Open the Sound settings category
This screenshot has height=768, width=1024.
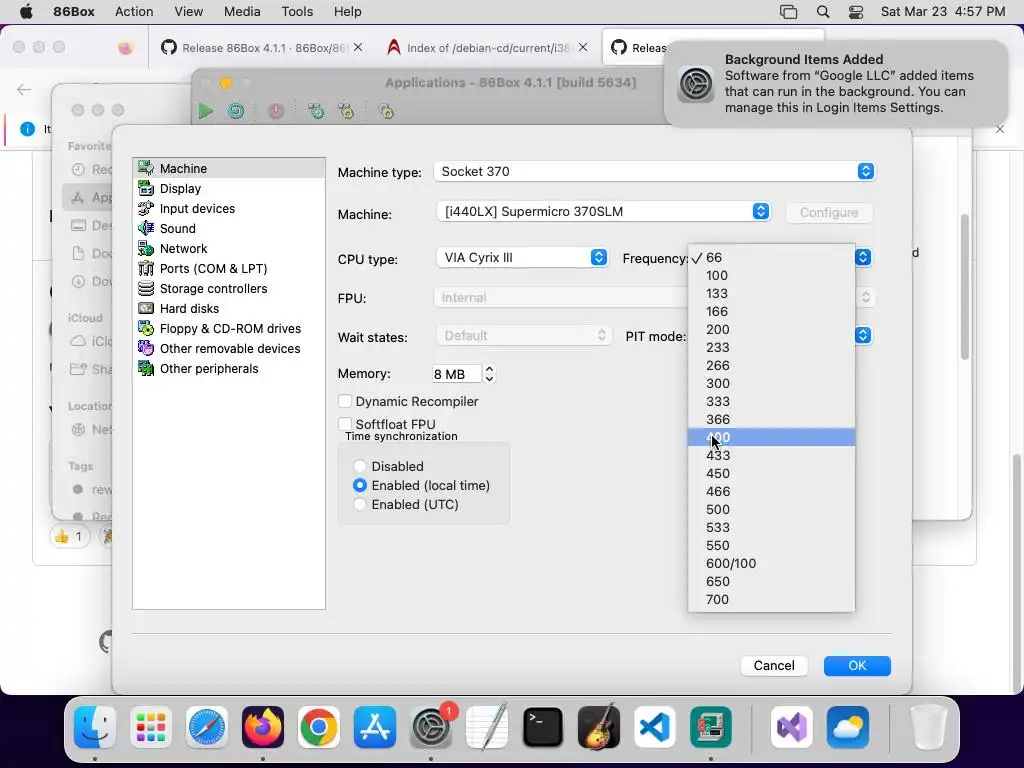pos(229,229)
